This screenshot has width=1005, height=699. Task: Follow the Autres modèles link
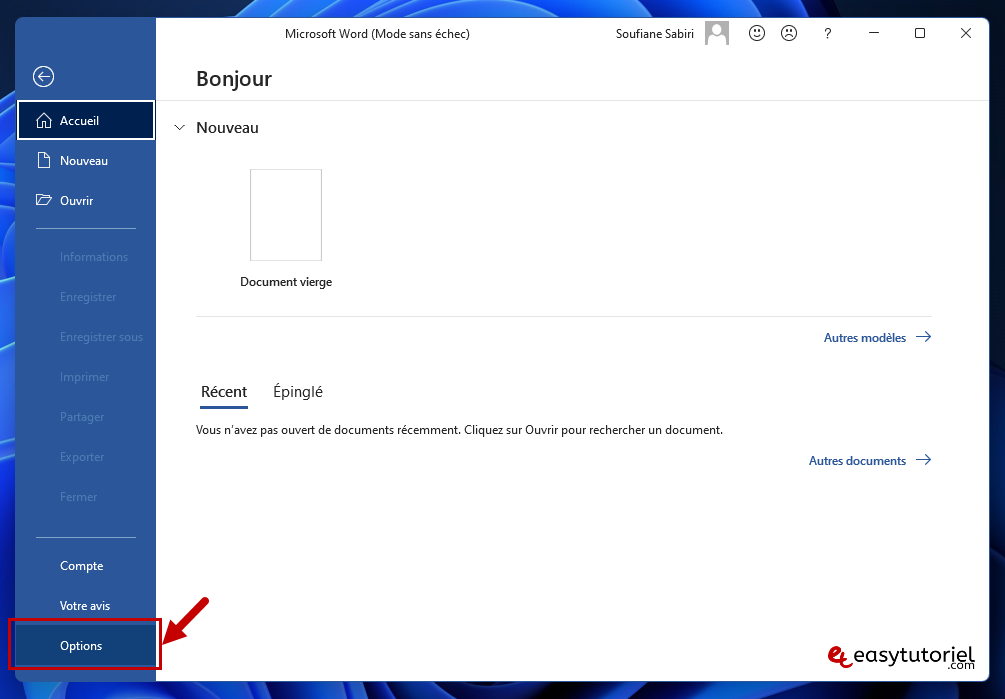[x=877, y=338]
